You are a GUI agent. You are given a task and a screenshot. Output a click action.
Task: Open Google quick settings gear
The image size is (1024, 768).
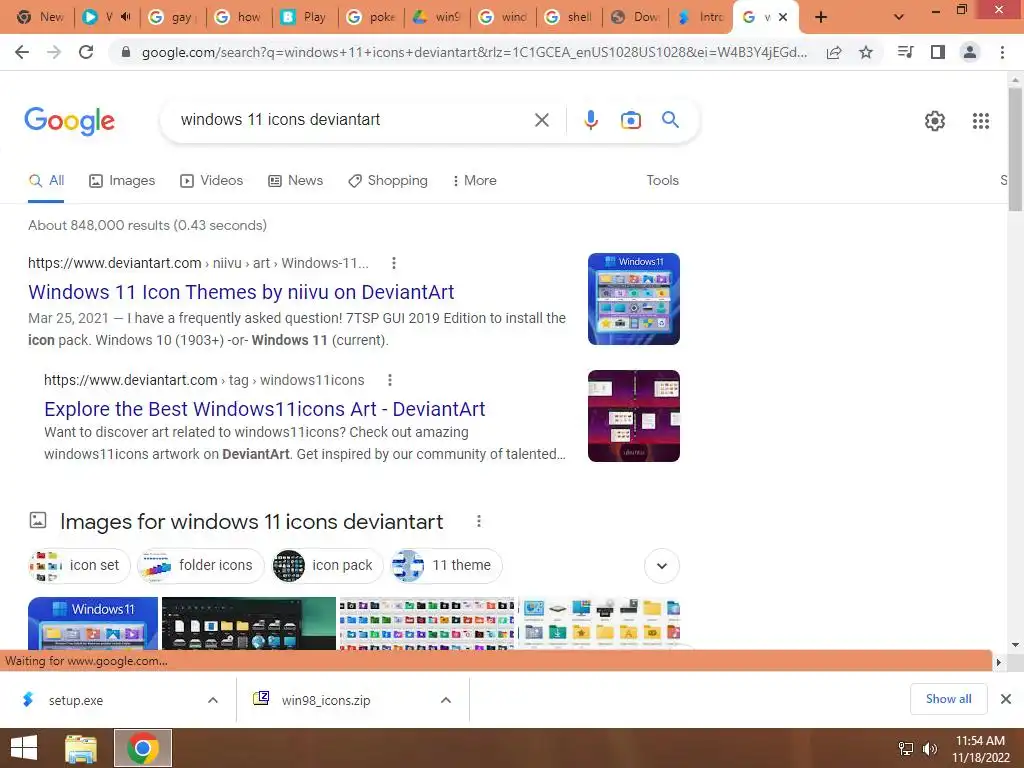(935, 121)
